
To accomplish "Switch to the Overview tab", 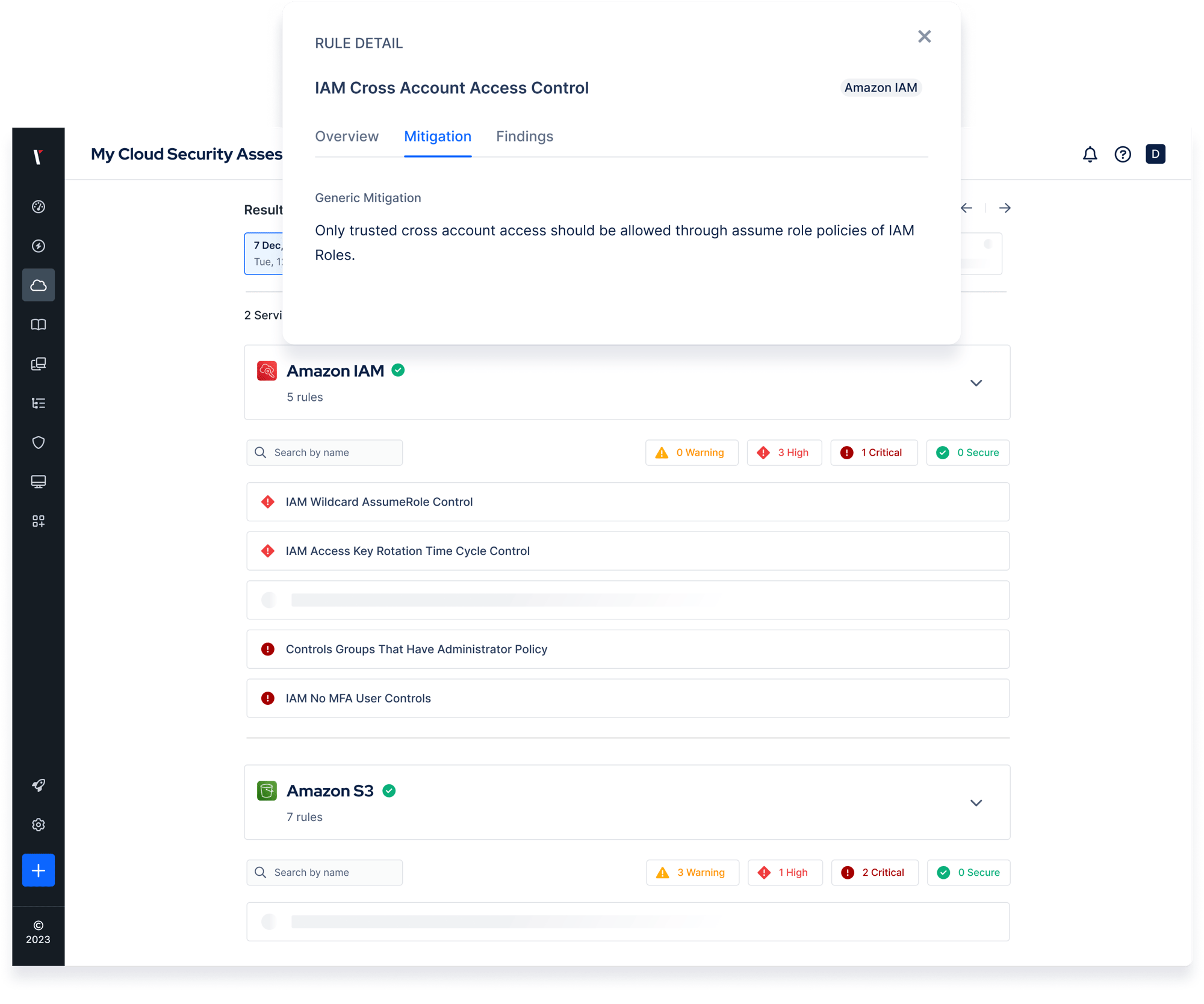I will coord(347,137).
